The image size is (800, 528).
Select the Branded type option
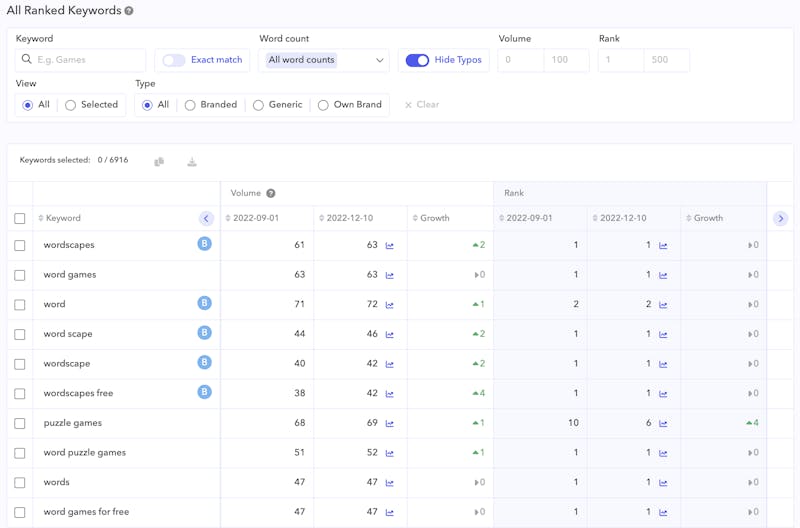pyautogui.click(x=190, y=105)
